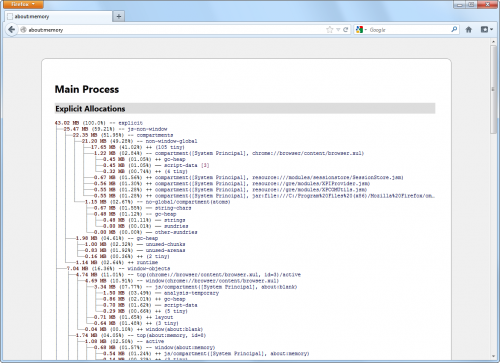This screenshot has width=500, height=363.
Task: Collapse the top(about:memory, id=8) row
Action: tap(141, 335)
